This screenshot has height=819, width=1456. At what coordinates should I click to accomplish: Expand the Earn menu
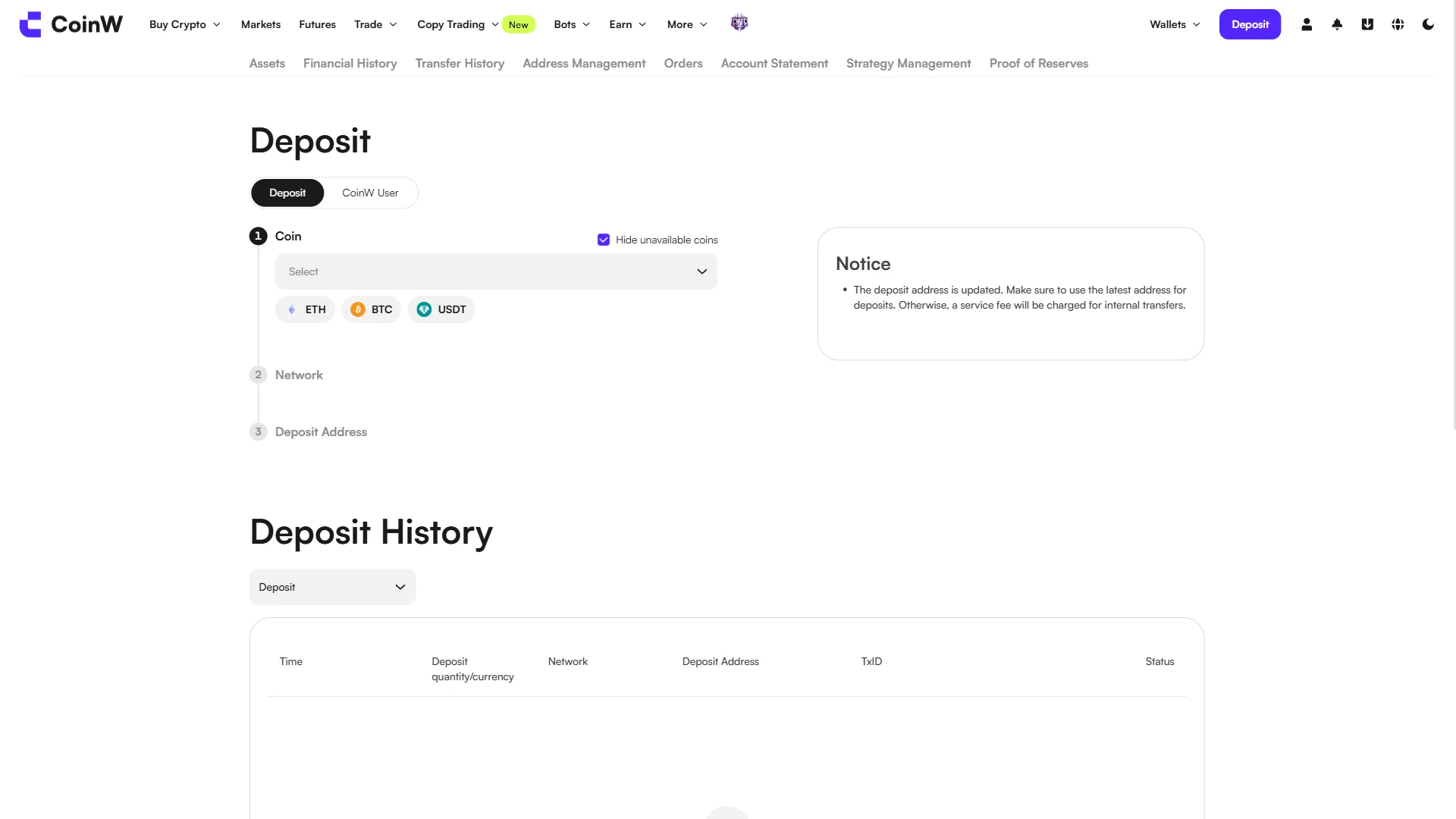628,24
